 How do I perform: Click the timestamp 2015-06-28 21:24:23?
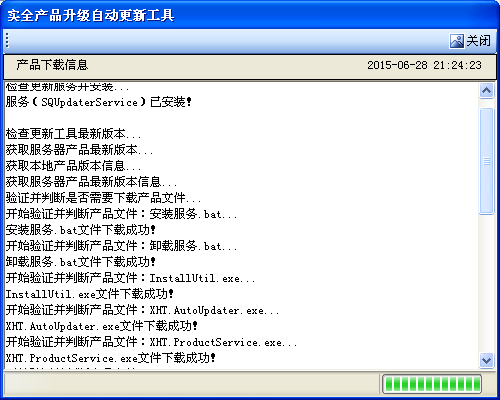click(424, 65)
